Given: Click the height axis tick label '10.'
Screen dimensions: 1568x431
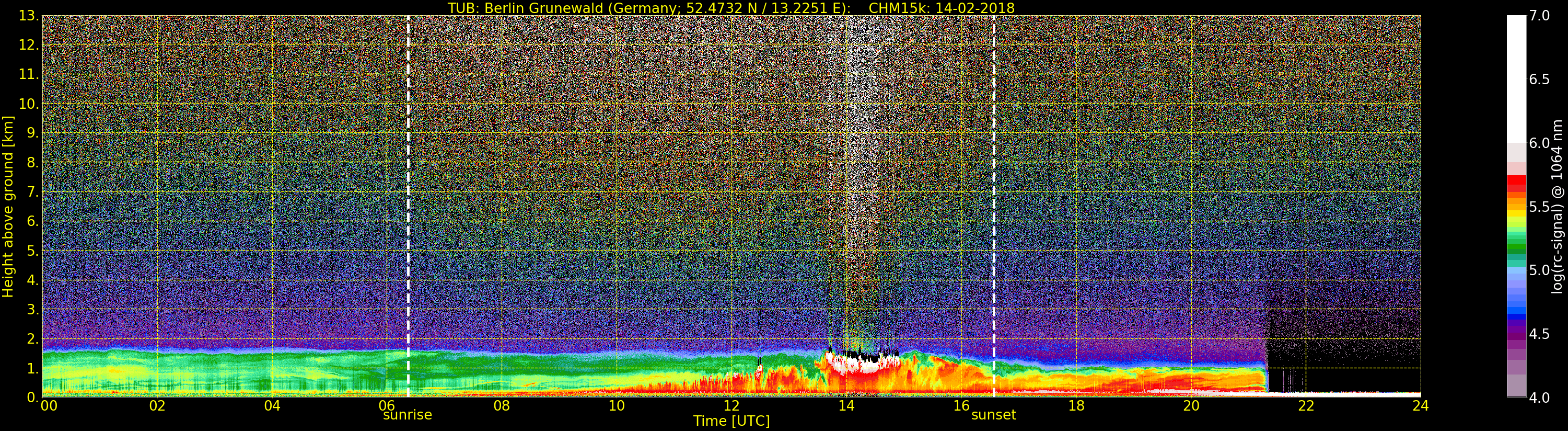Looking at the screenshot, I should click(x=28, y=104).
